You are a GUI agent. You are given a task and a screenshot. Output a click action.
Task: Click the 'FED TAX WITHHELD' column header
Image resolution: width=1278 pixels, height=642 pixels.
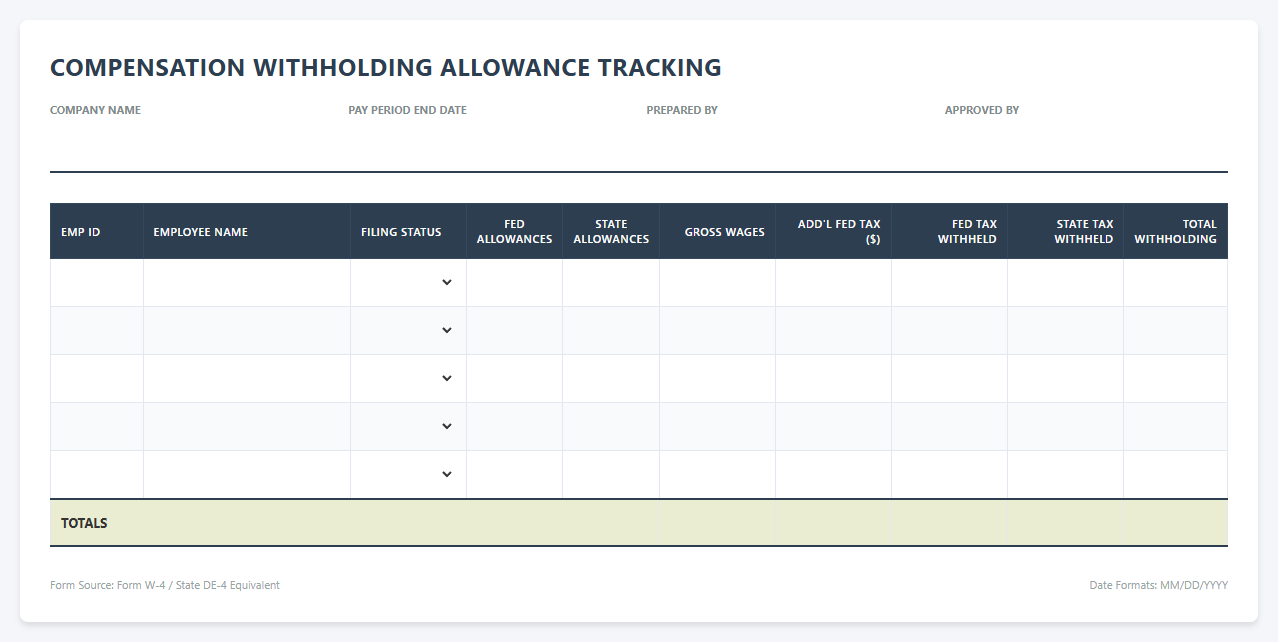point(949,232)
